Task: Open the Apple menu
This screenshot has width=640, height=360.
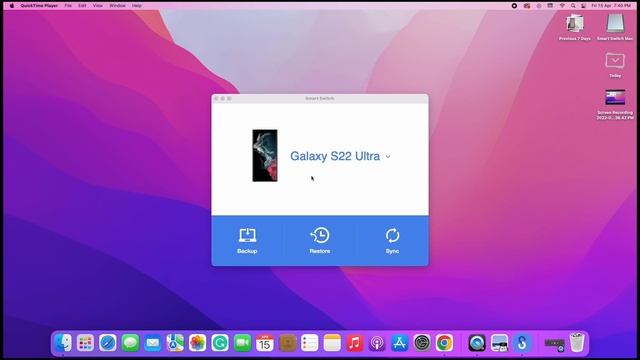Action: [x=12, y=6]
